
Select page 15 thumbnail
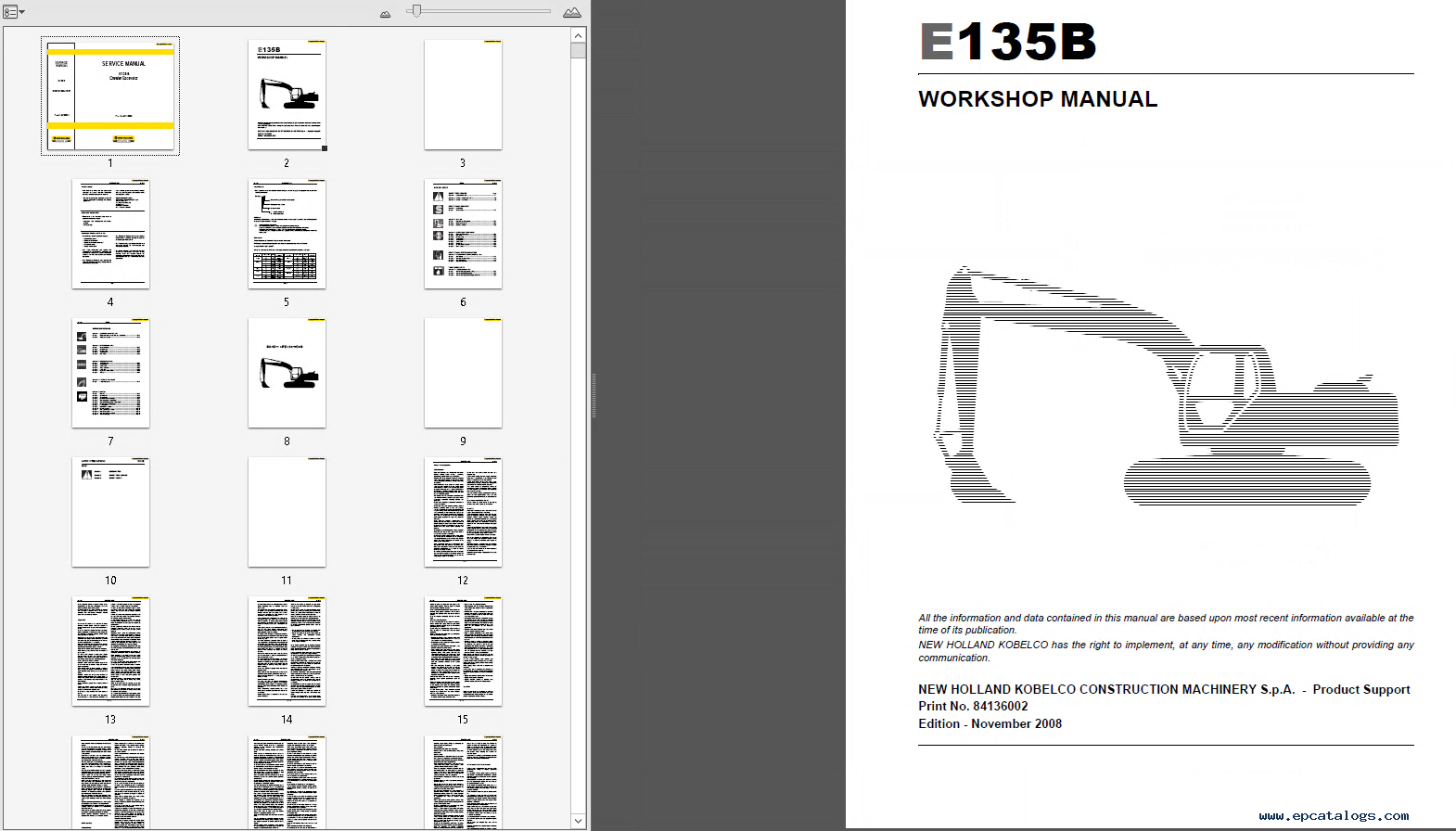463,651
